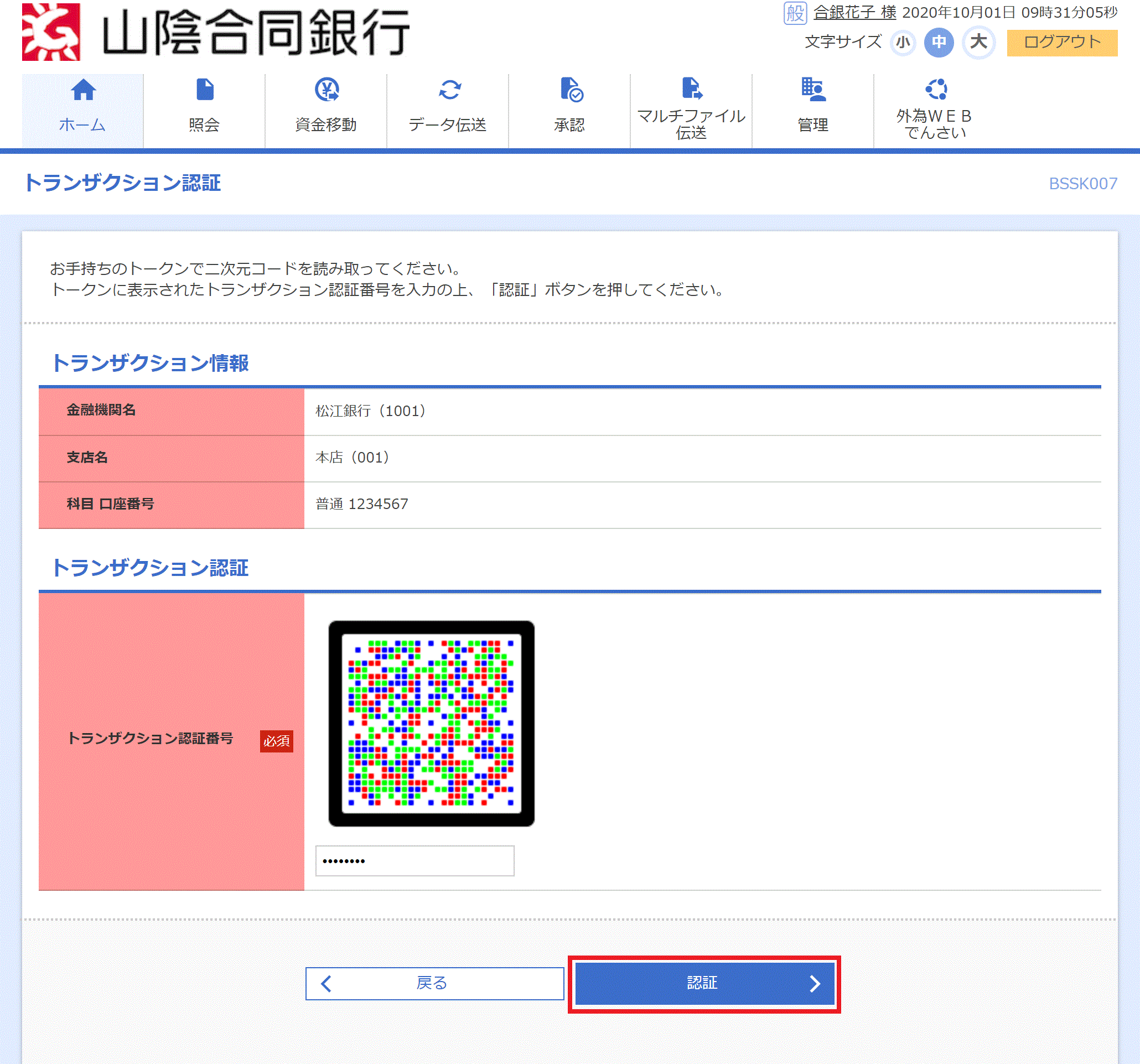The width and height of the screenshot is (1140, 1064).
Task: Select the 本店（001） branch value
Action: (352, 458)
